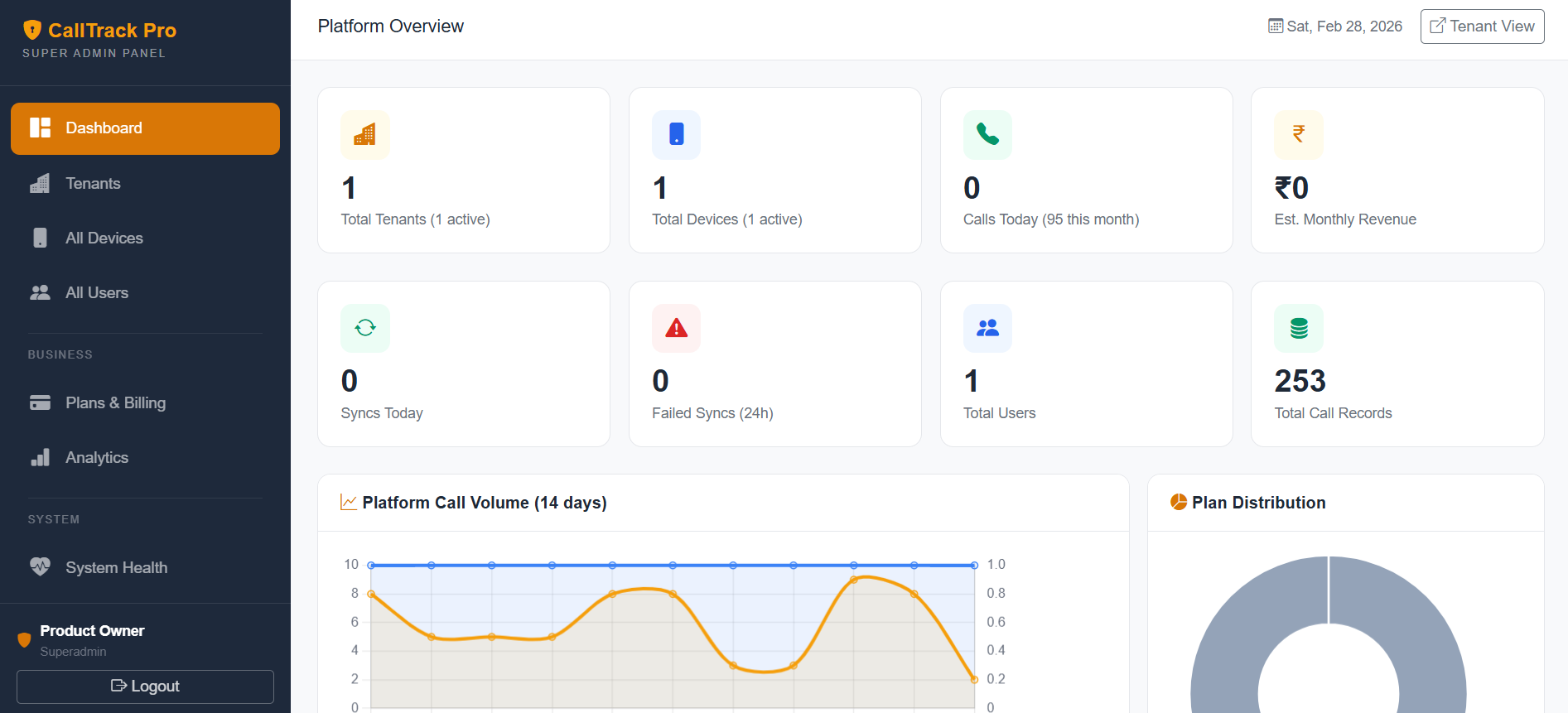Click the ₹0 revenue value

pyautogui.click(x=1291, y=188)
